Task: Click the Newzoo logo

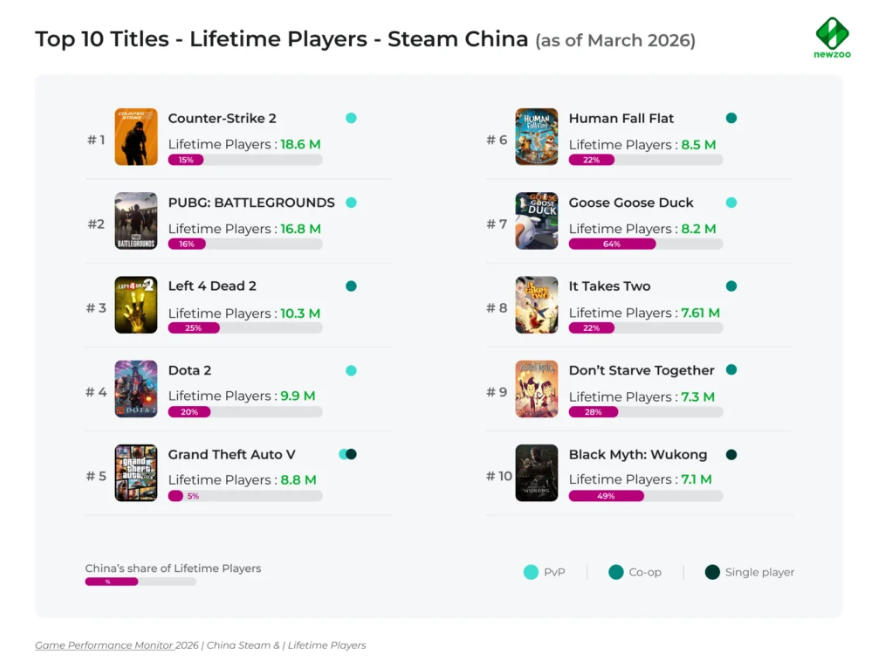Action: coord(832,37)
